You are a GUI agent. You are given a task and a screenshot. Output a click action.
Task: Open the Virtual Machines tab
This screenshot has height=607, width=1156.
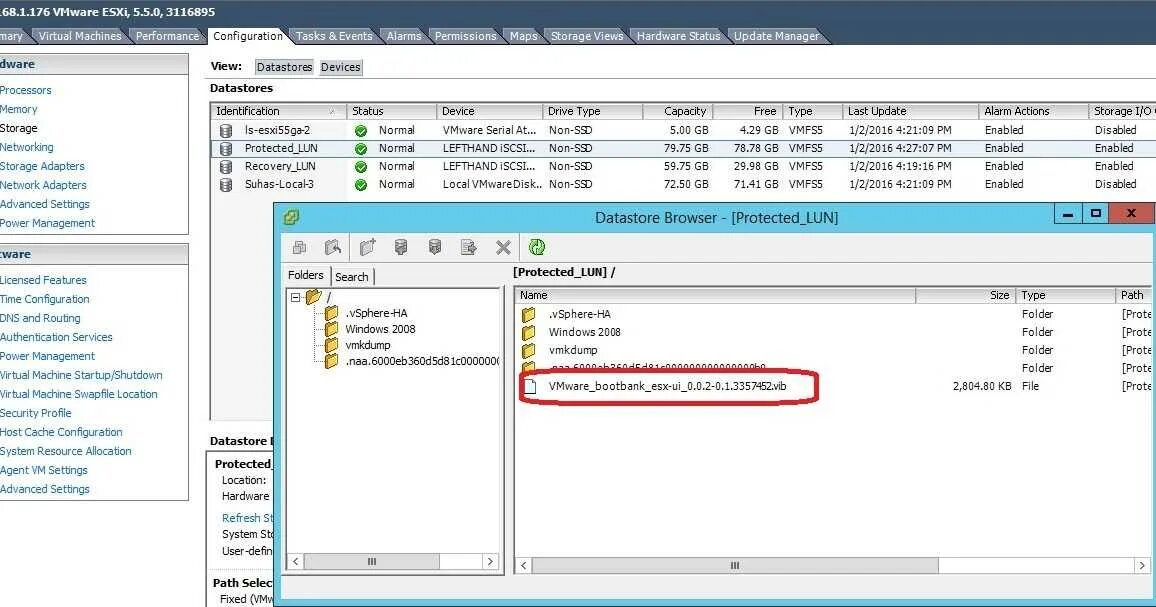click(80, 36)
